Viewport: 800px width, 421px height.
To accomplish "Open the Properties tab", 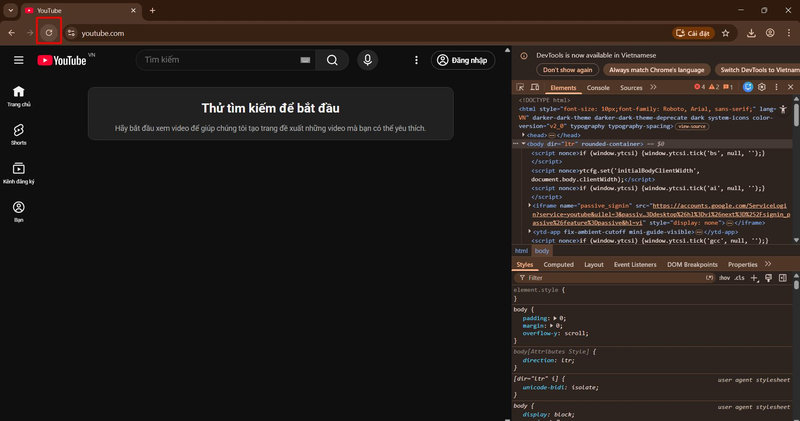I will [742, 264].
